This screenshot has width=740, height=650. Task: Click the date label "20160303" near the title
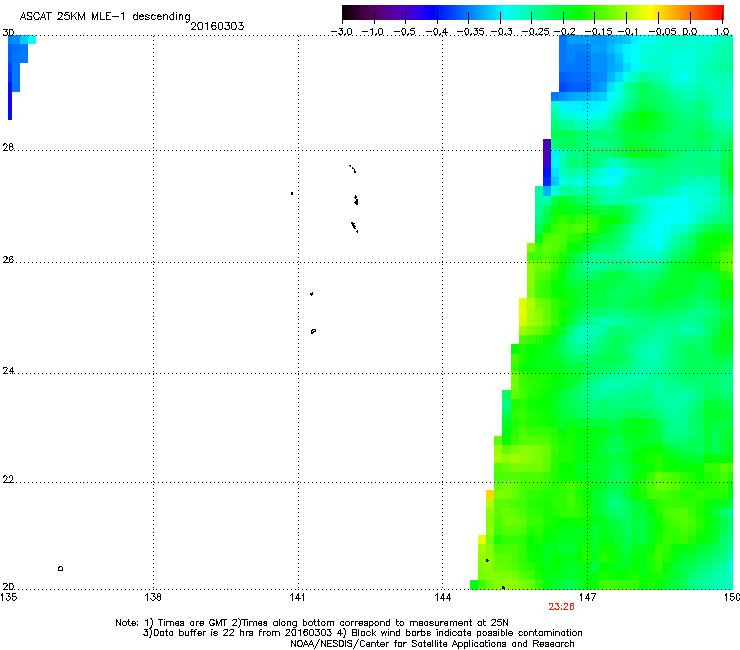click(x=217, y=26)
